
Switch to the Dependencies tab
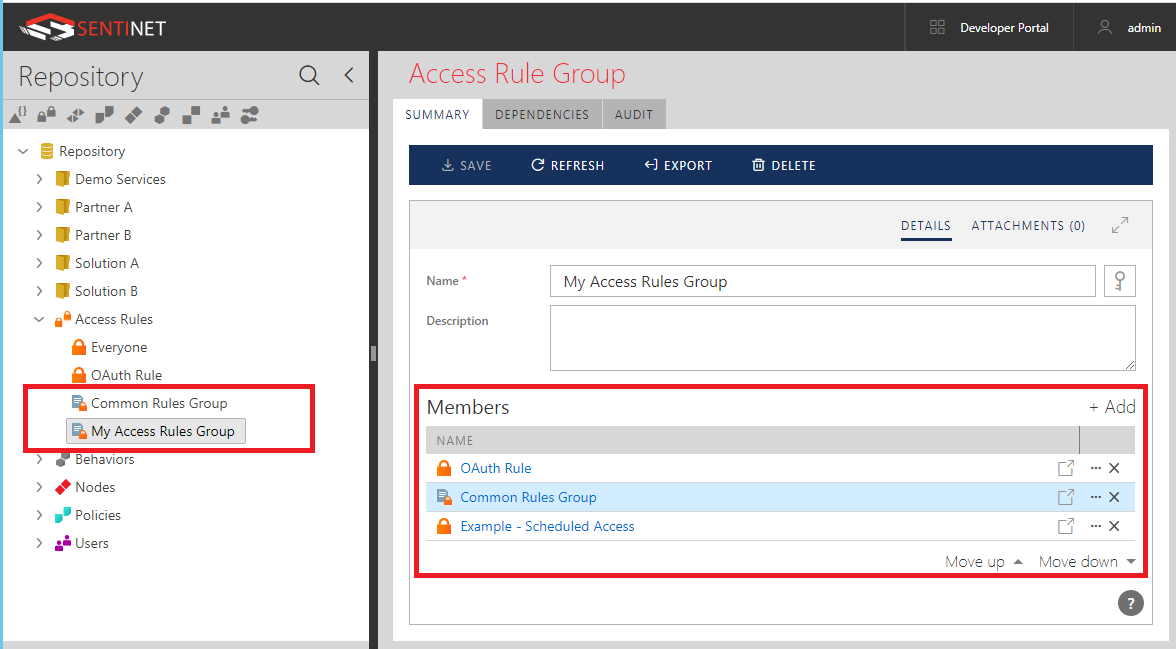point(542,115)
